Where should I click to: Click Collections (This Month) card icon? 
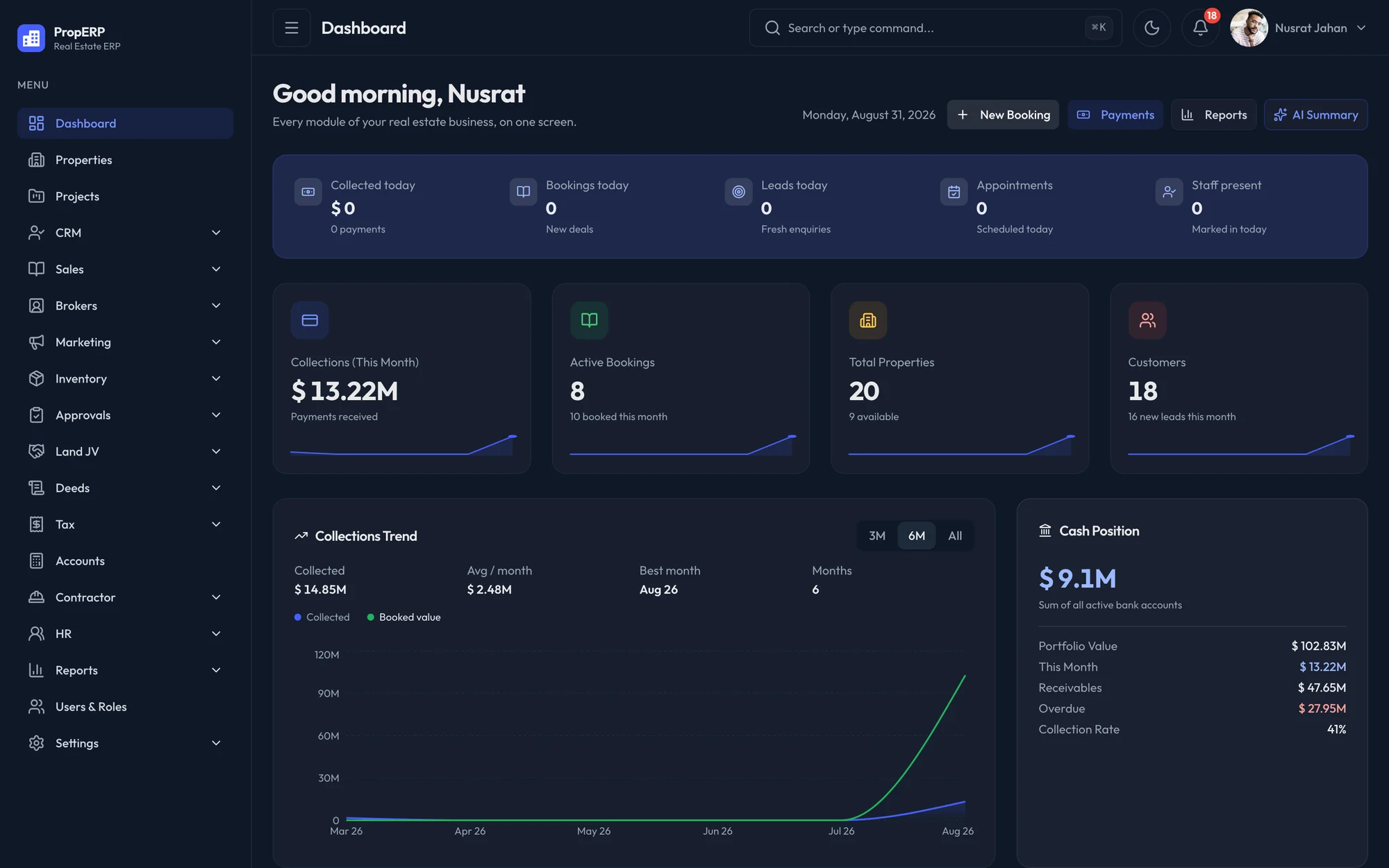click(310, 320)
